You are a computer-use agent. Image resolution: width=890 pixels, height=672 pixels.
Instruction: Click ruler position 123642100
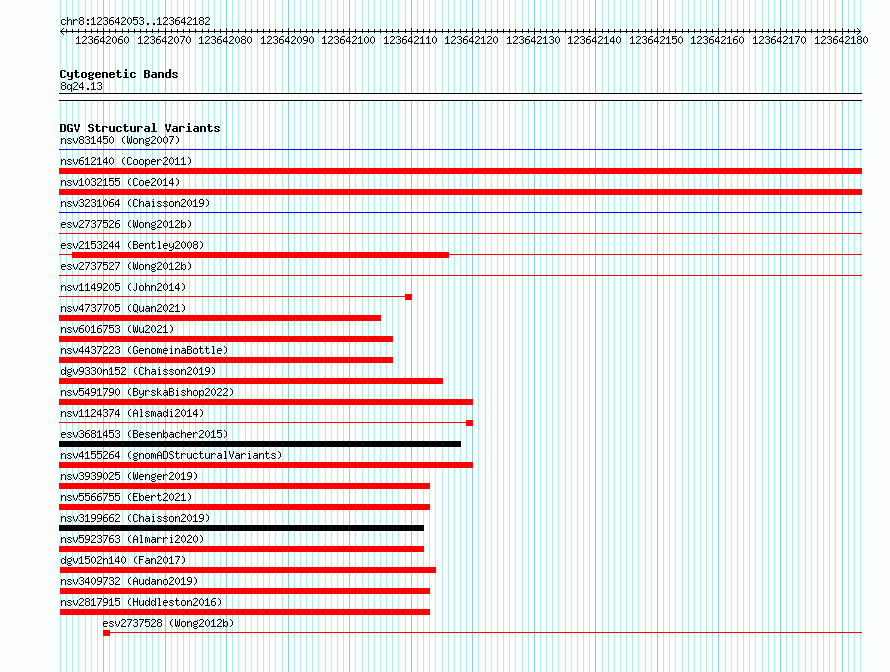click(x=349, y=40)
